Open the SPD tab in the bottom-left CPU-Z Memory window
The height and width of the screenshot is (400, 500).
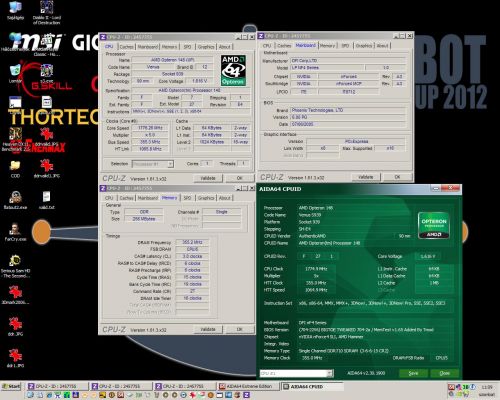187,198
